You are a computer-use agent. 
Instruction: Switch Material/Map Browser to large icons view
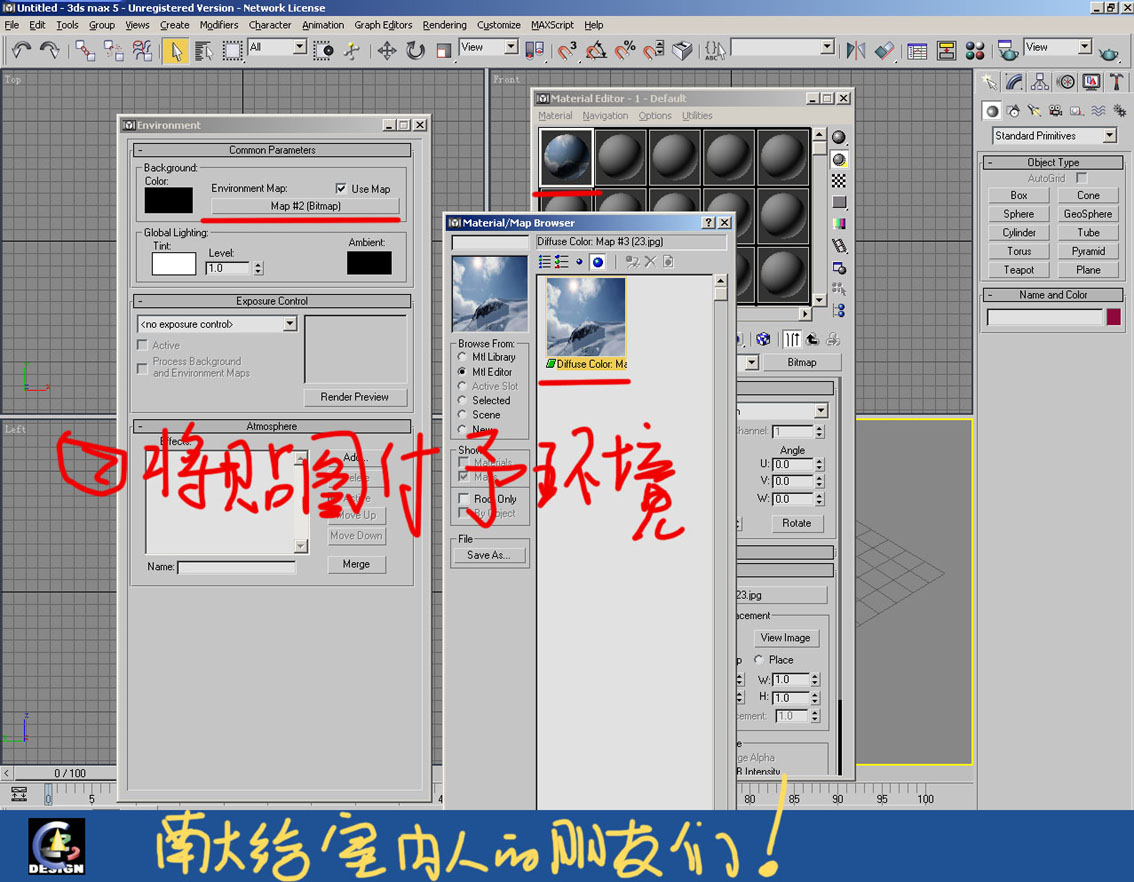[597, 262]
